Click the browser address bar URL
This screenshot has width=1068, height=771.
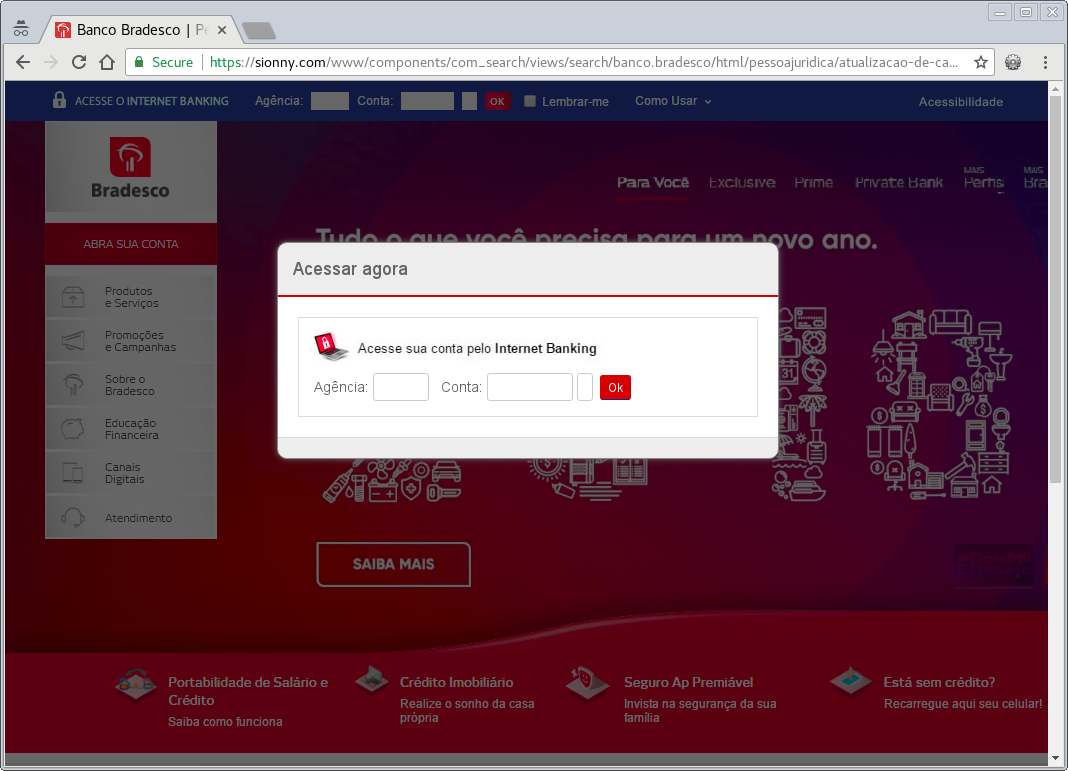click(583, 63)
